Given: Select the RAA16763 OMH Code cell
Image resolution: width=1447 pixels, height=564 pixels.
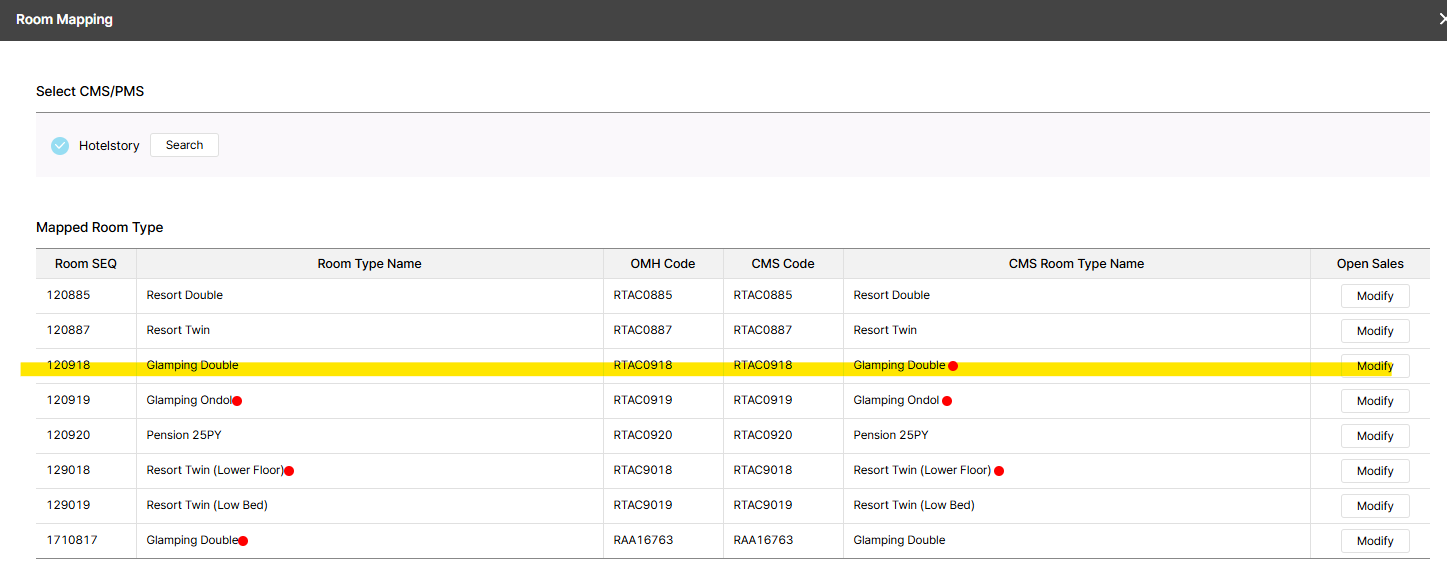Looking at the screenshot, I should coord(643,540).
